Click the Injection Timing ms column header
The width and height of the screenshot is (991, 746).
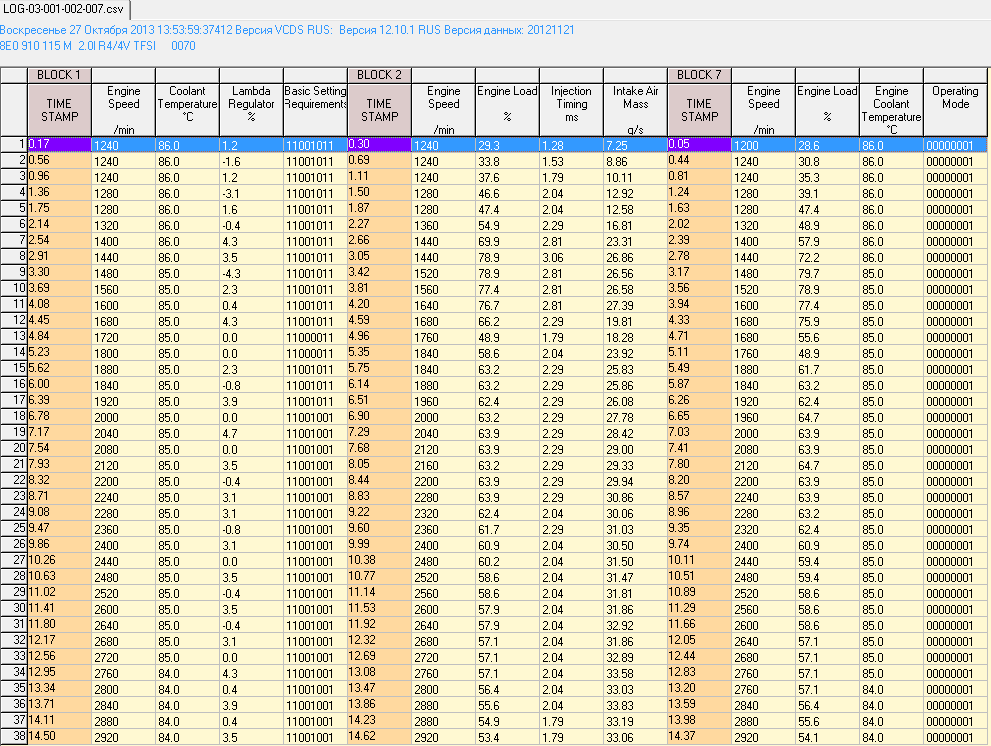(571, 110)
